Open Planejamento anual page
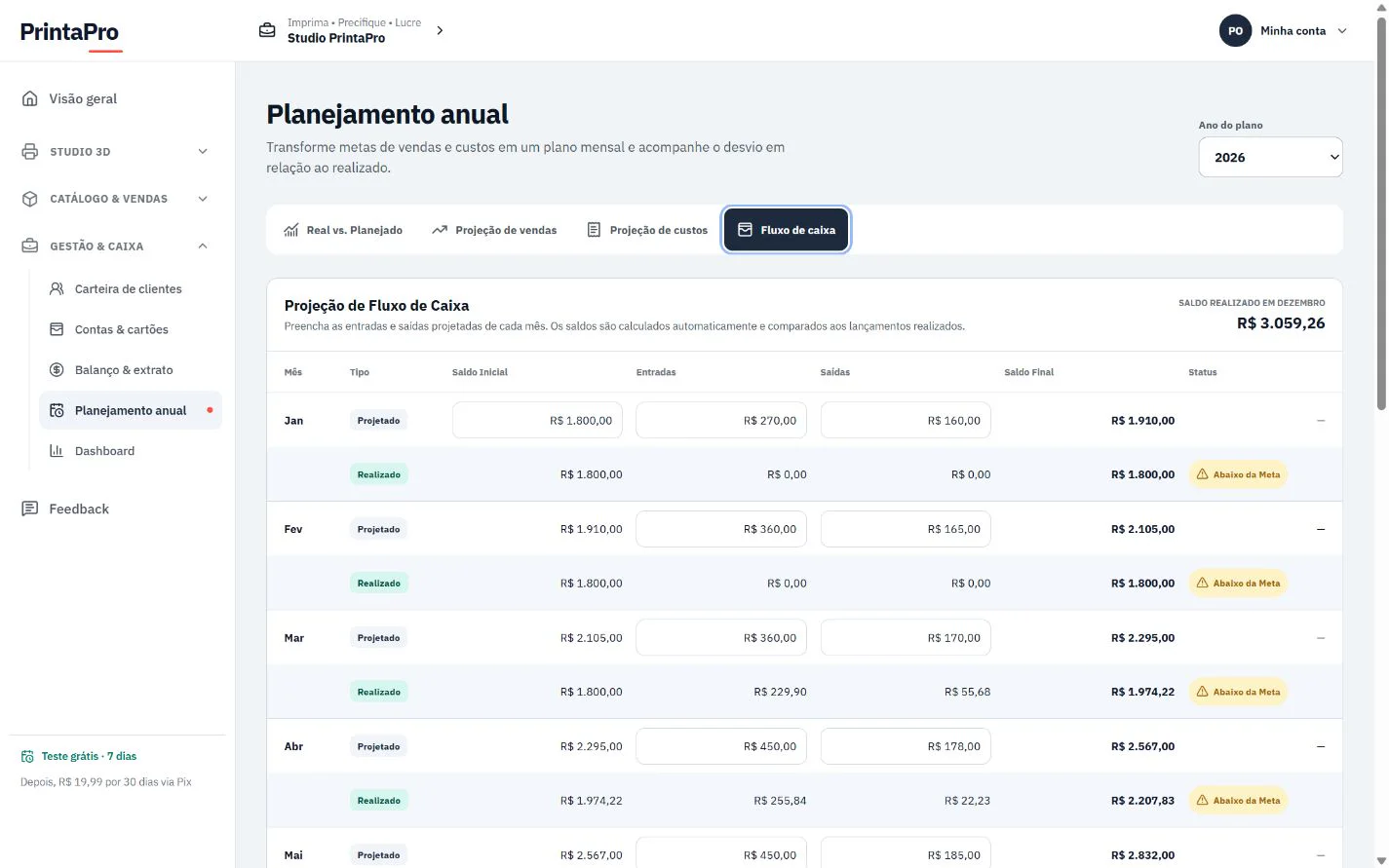 point(131,410)
